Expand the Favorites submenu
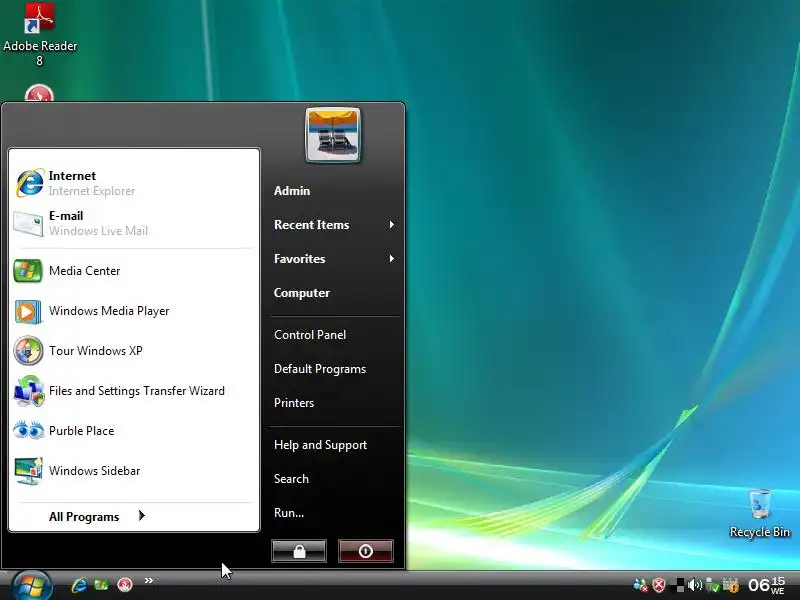 click(335, 259)
